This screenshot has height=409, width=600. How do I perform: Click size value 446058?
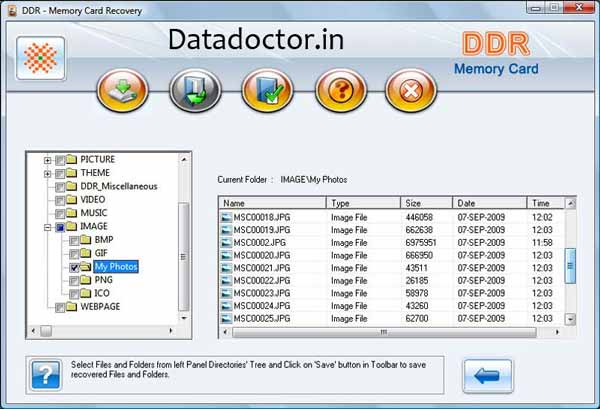(419, 217)
